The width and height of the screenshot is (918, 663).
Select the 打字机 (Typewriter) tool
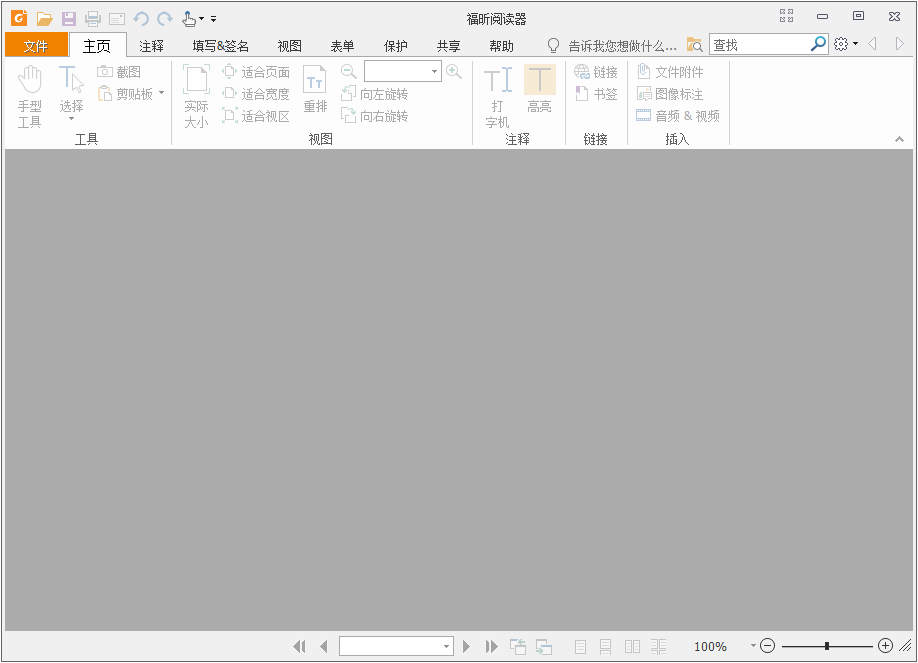point(497,95)
